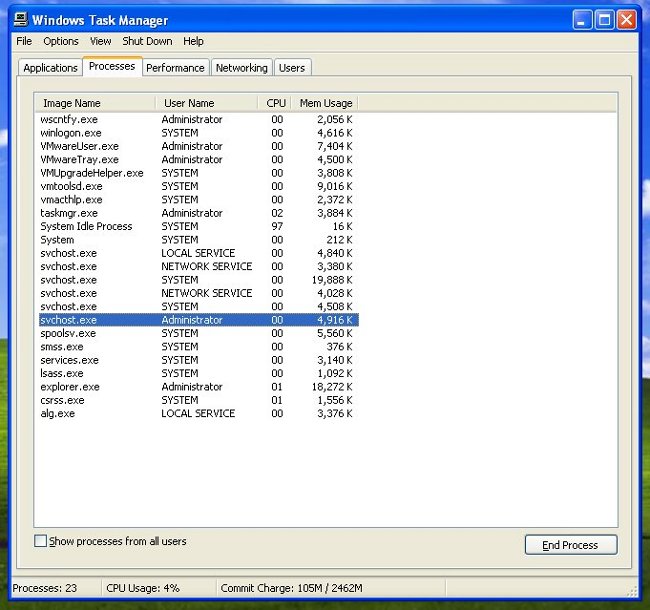650x610 pixels.
Task: Sort processes by Image Name column header
Action: (95, 103)
